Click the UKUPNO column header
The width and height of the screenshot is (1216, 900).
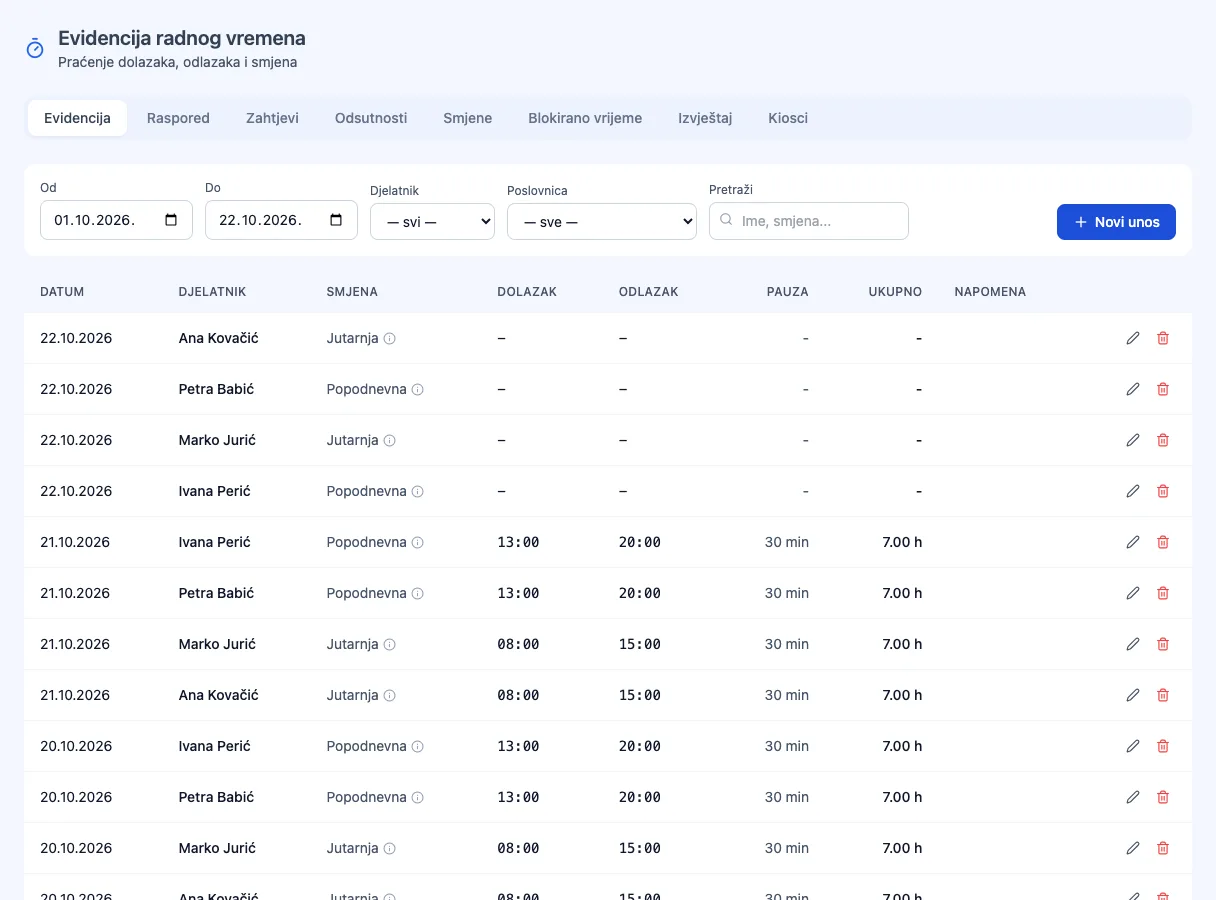pyautogui.click(x=895, y=292)
